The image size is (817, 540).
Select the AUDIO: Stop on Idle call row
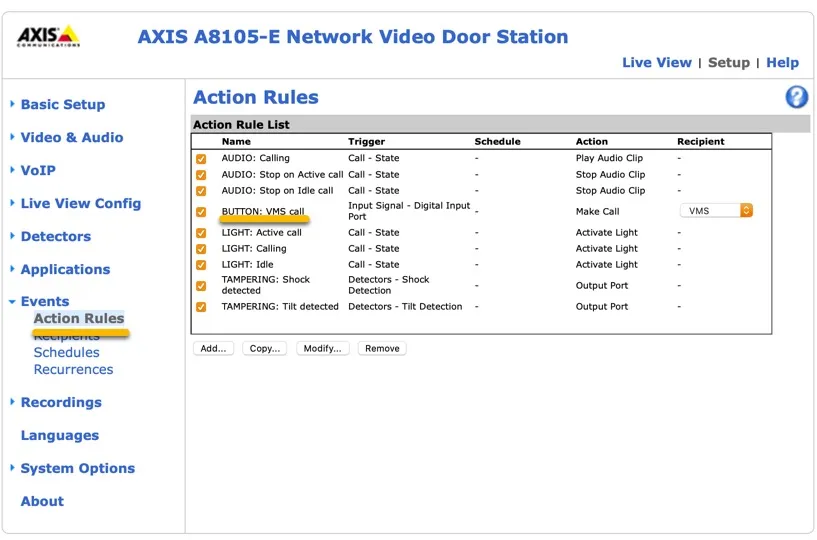click(x=481, y=191)
